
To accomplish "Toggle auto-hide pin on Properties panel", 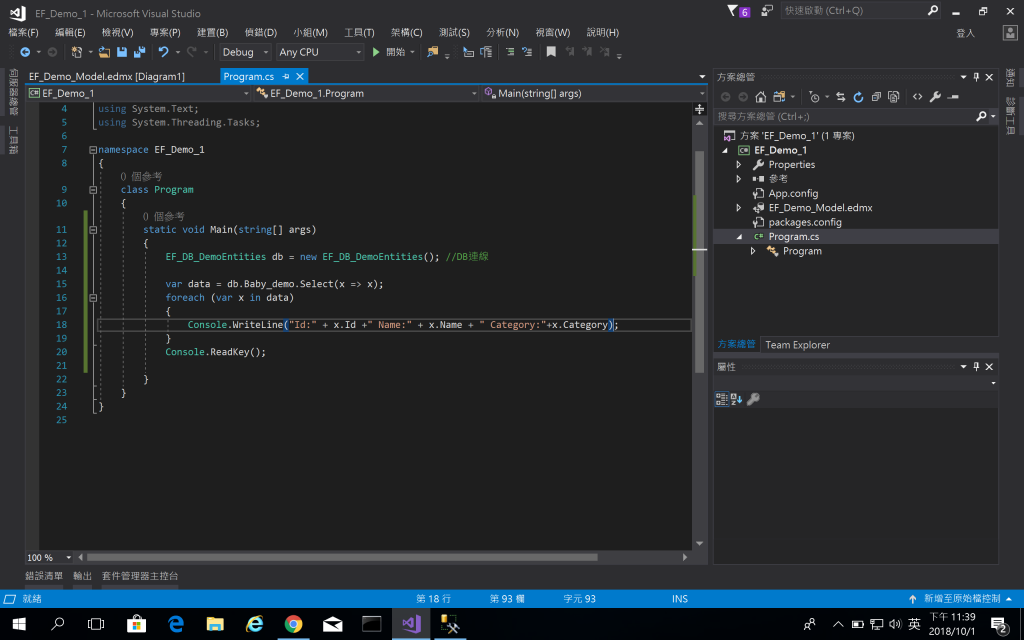I will [976, 366].
